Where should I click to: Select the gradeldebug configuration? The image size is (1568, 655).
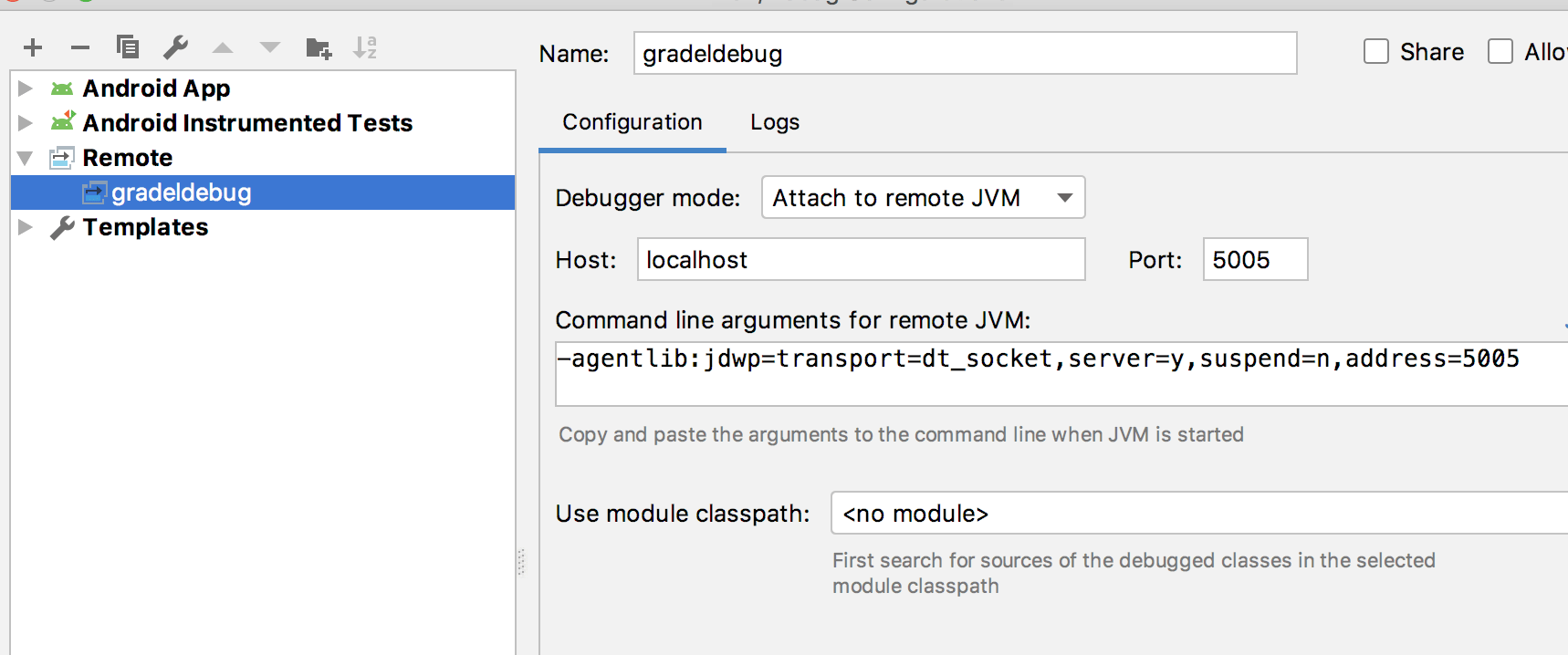(263, 192)
